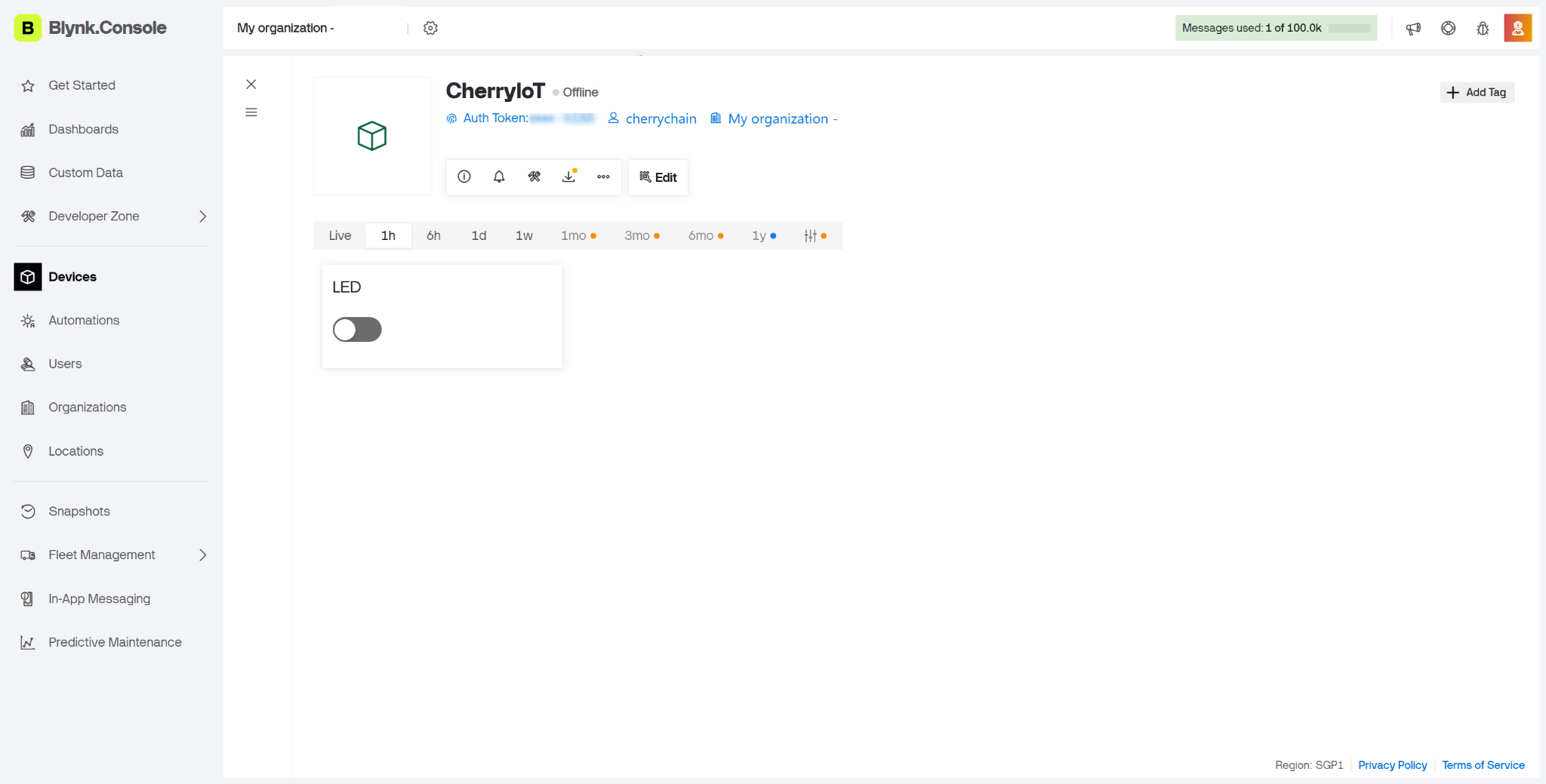
Task: Open device info icon
Action: 464,177
